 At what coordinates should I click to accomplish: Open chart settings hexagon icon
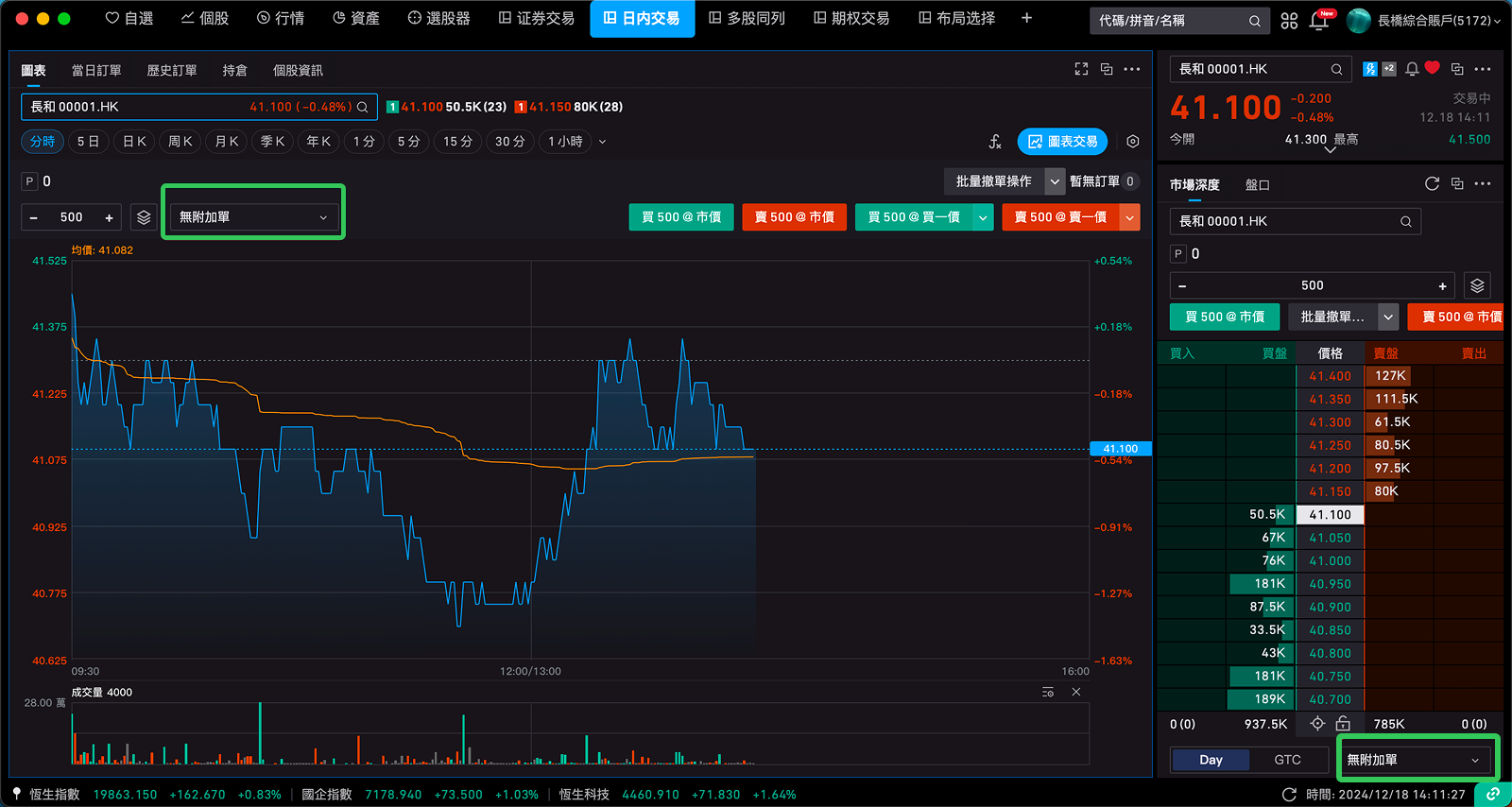click(1133, 142)
